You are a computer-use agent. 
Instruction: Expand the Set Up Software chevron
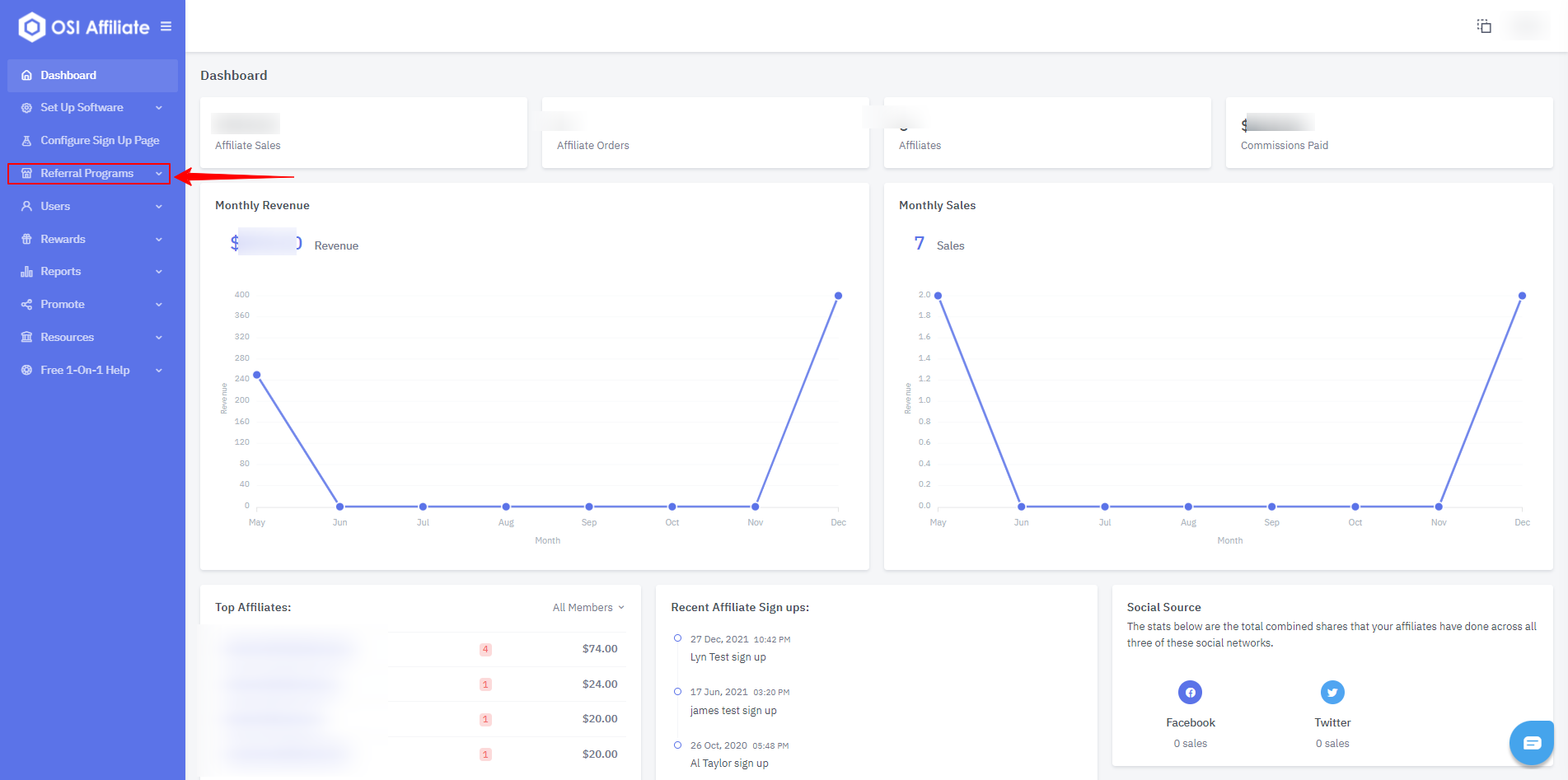(x=159, y=108)
